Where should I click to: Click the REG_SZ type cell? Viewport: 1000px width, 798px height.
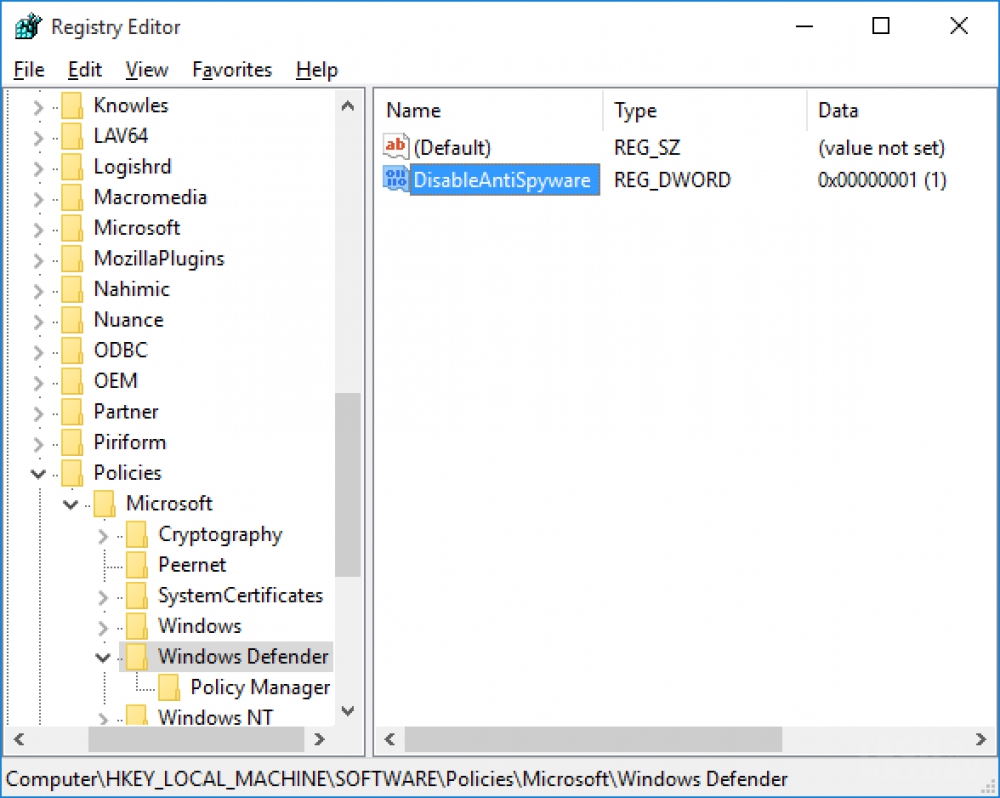pyautogui.click(x=647, y=147)
